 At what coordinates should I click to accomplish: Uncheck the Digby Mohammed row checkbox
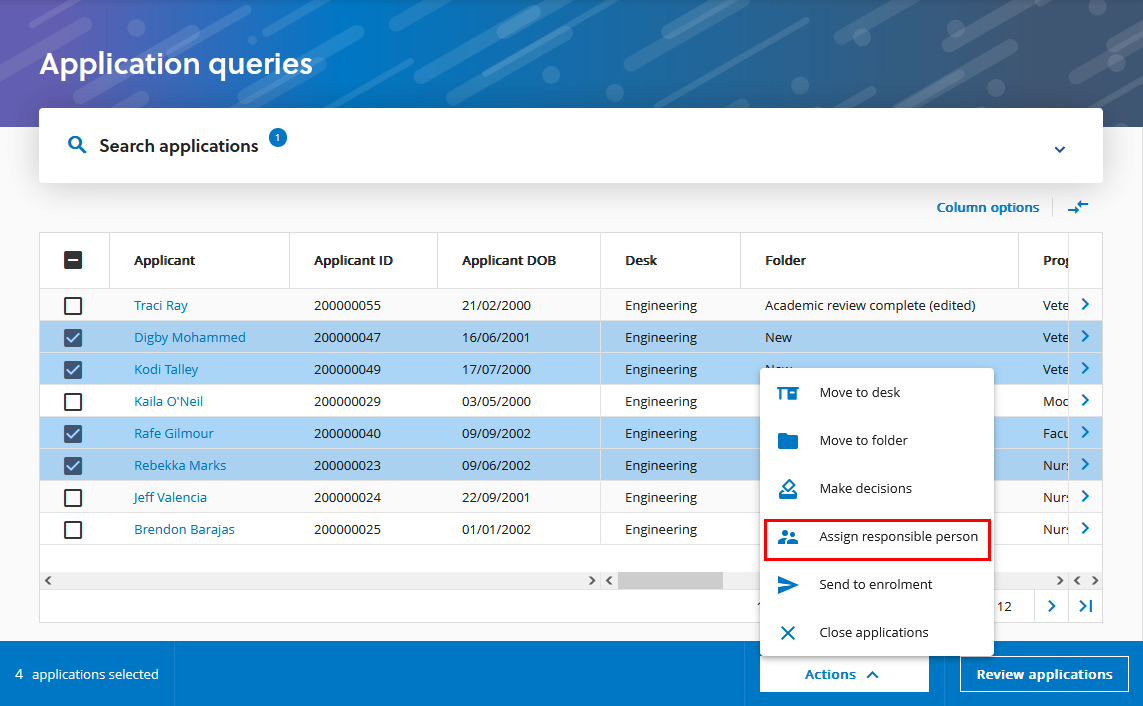[73, 338]
